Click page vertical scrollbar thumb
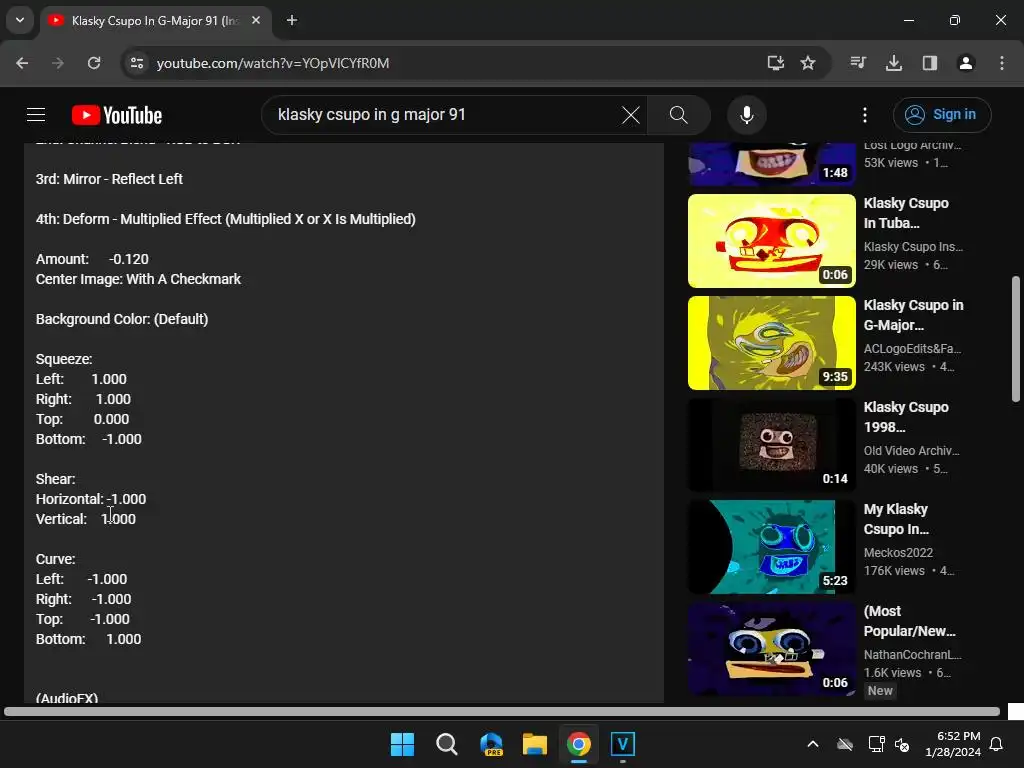Screen dimensions: 1024x768 point(1016,339)
